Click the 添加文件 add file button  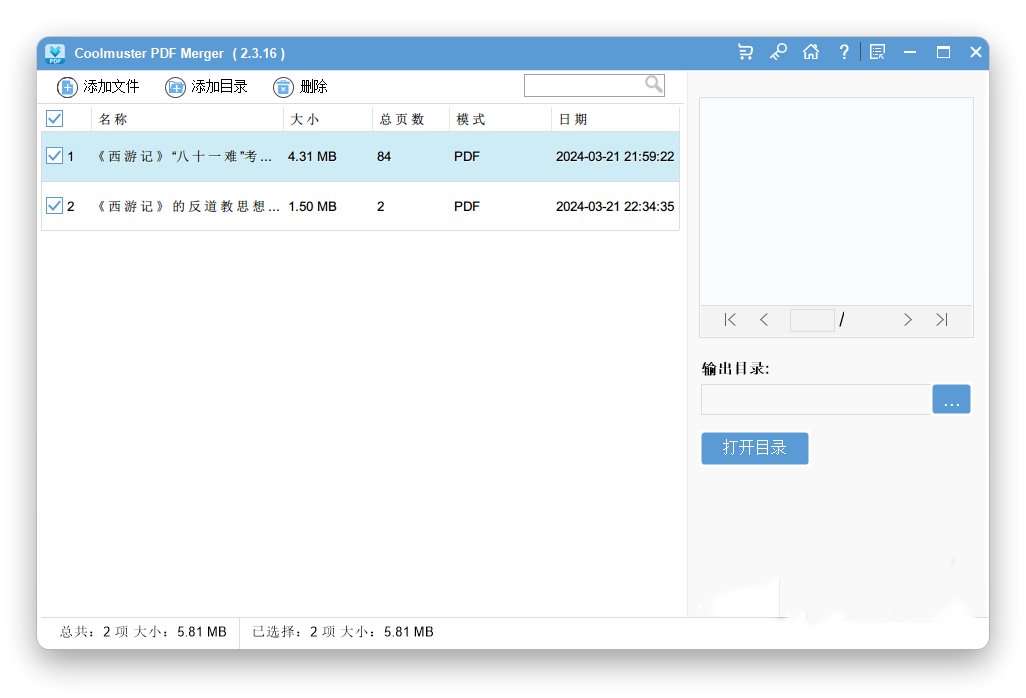coord(98,86)
